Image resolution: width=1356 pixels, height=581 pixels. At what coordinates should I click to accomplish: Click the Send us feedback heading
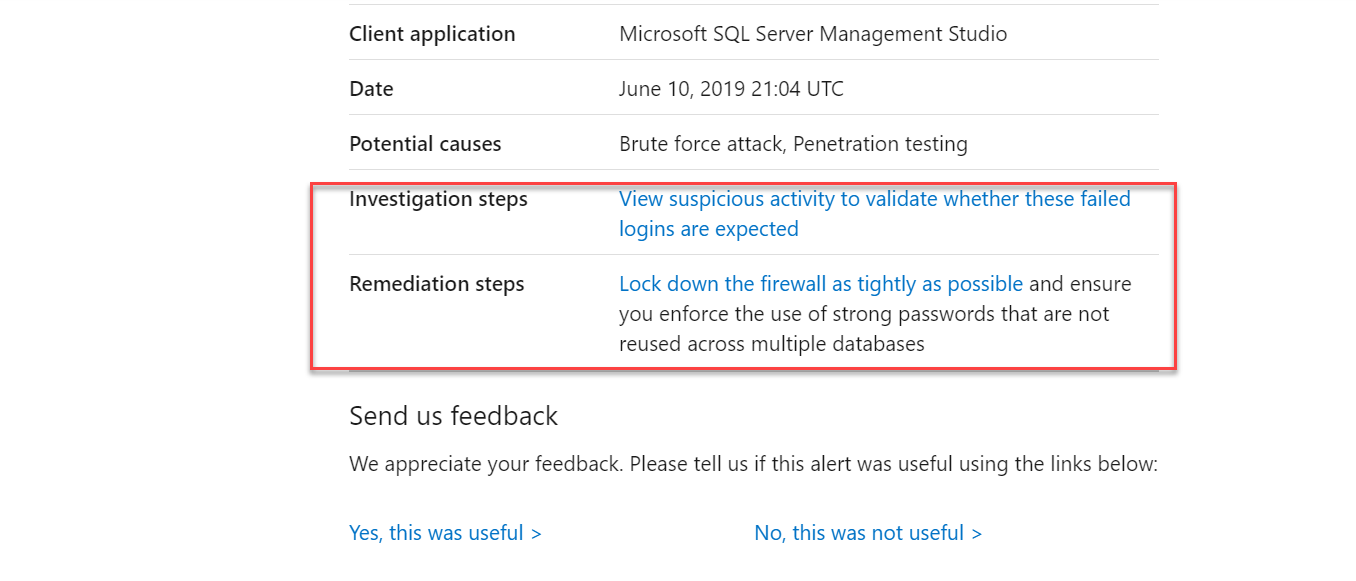pyautogui.click(x=453, y=416)
